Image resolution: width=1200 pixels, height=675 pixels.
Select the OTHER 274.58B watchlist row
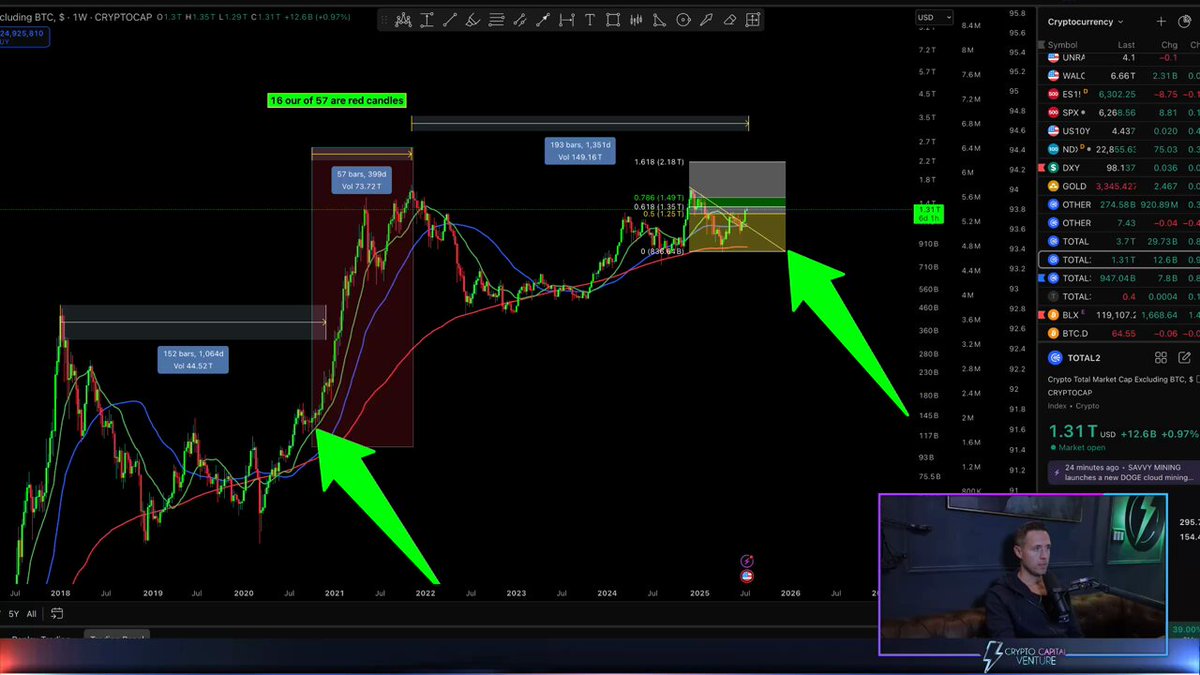(1119, 204)
